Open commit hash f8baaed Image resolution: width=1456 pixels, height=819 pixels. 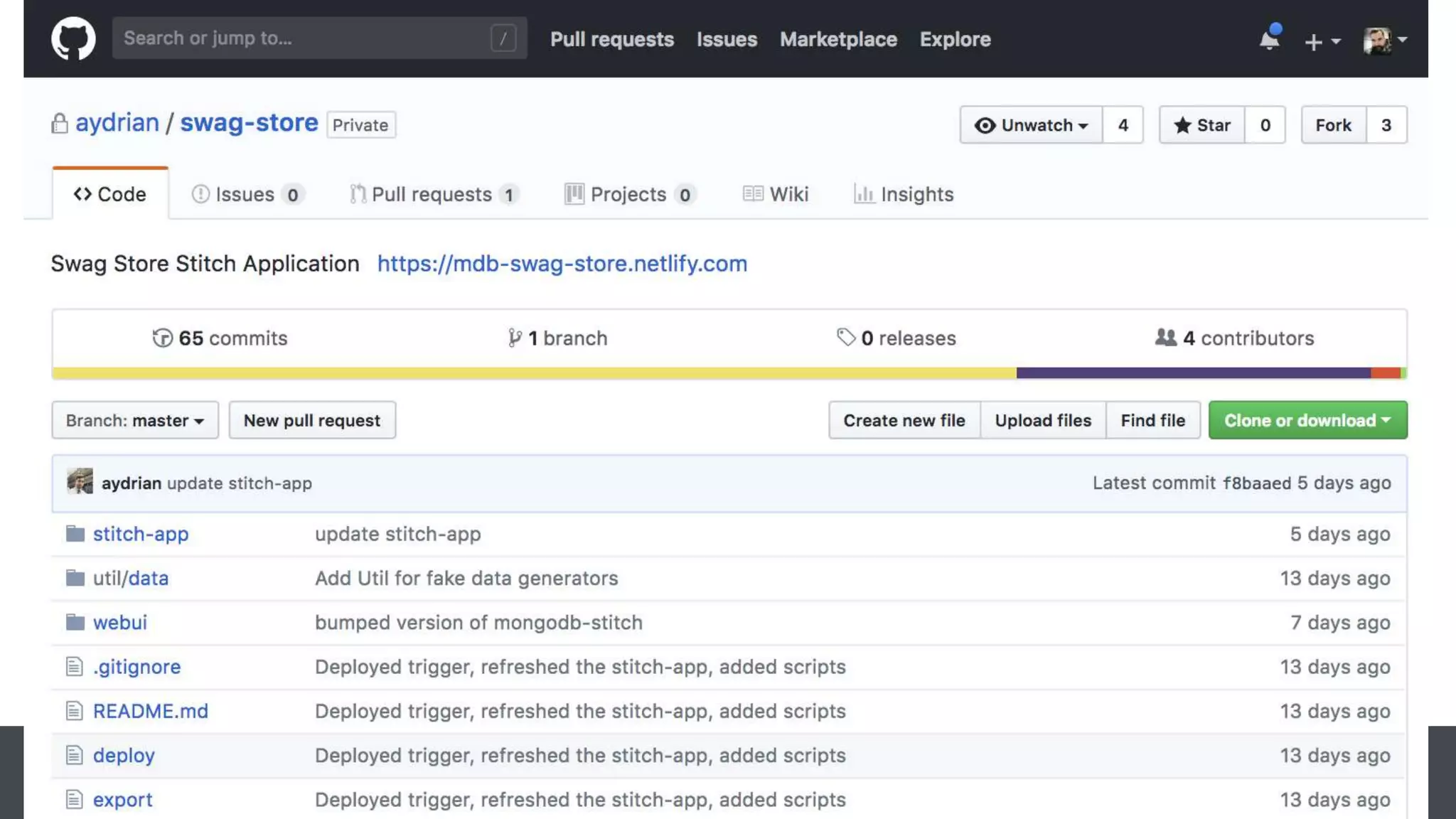point(1256,483)
